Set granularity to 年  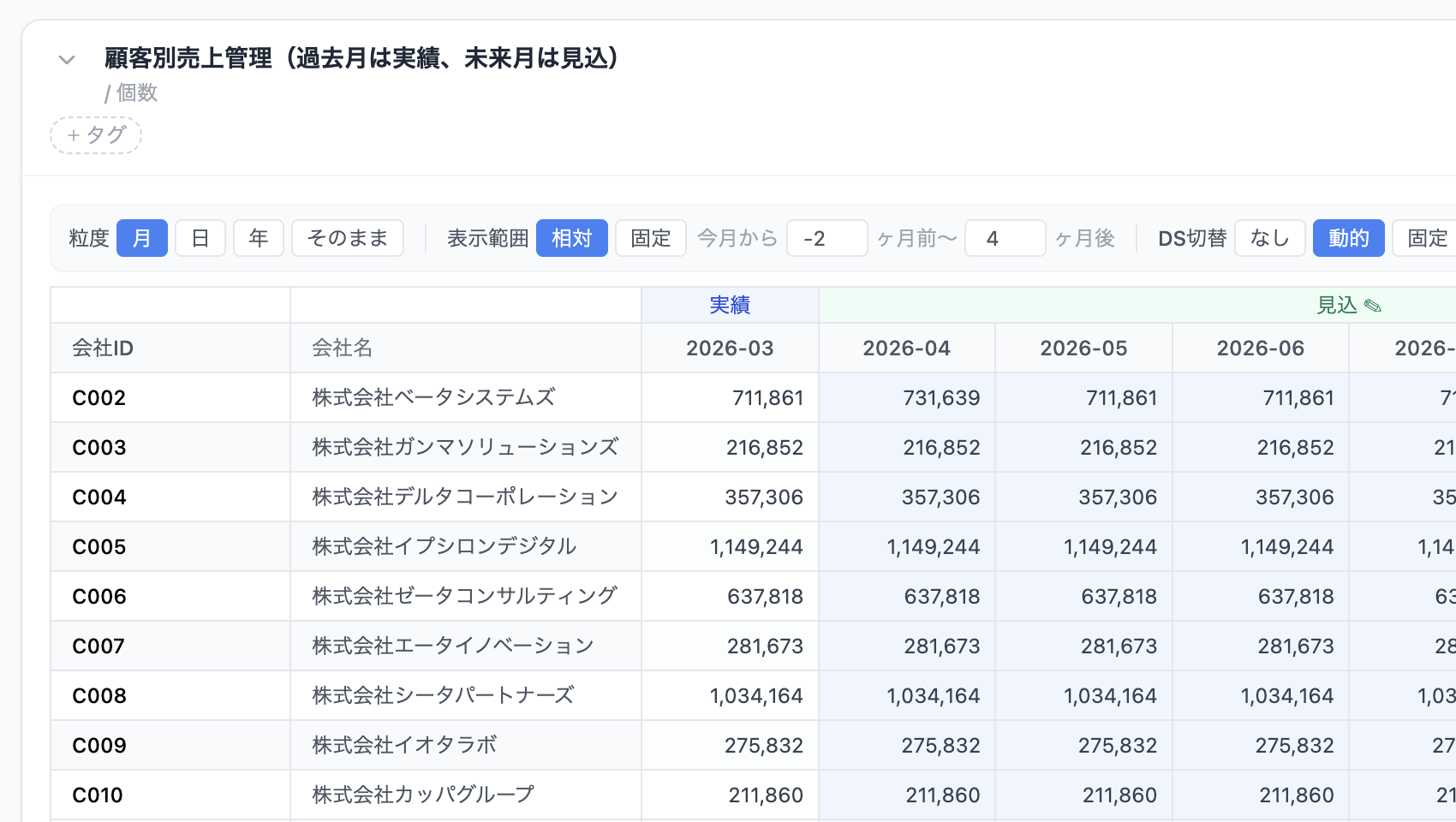point(259,238)
